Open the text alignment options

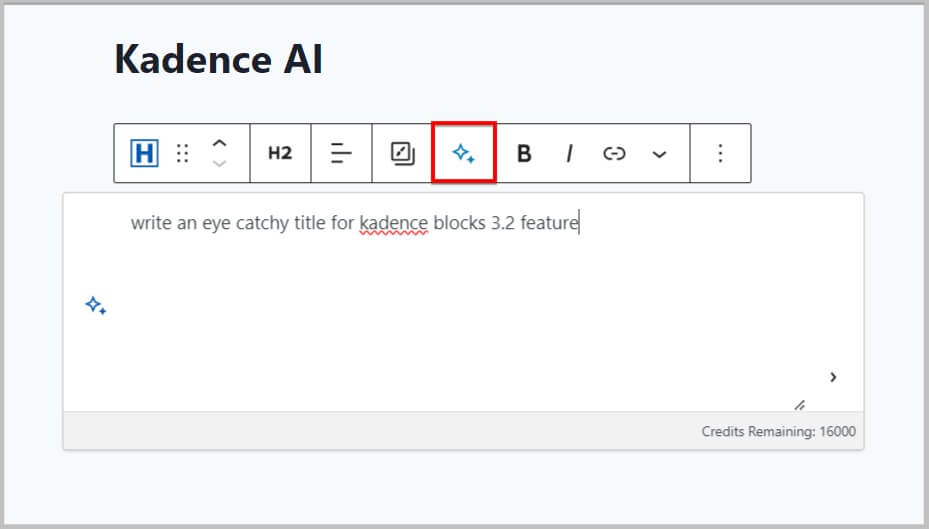[x=342, y=153]
